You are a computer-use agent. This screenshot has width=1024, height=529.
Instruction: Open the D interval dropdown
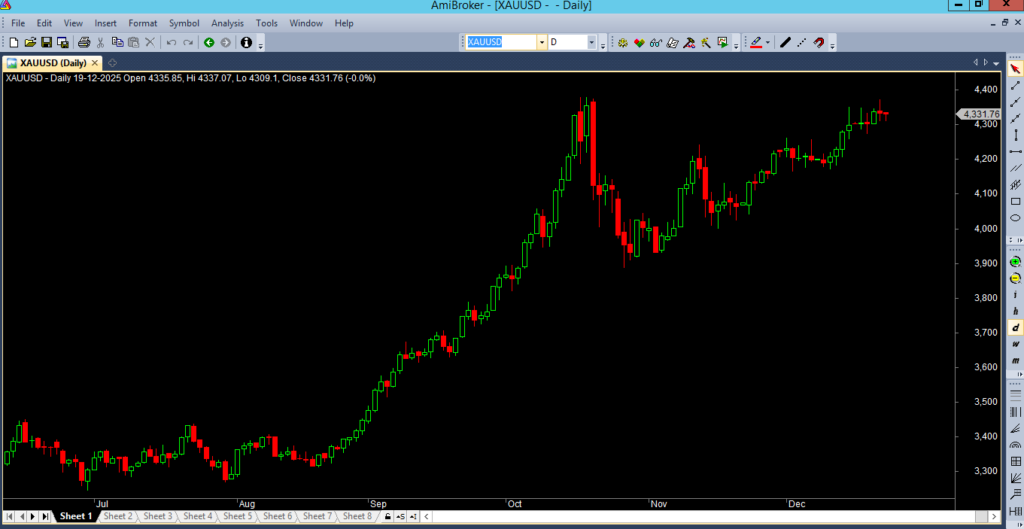coord(591,42)
